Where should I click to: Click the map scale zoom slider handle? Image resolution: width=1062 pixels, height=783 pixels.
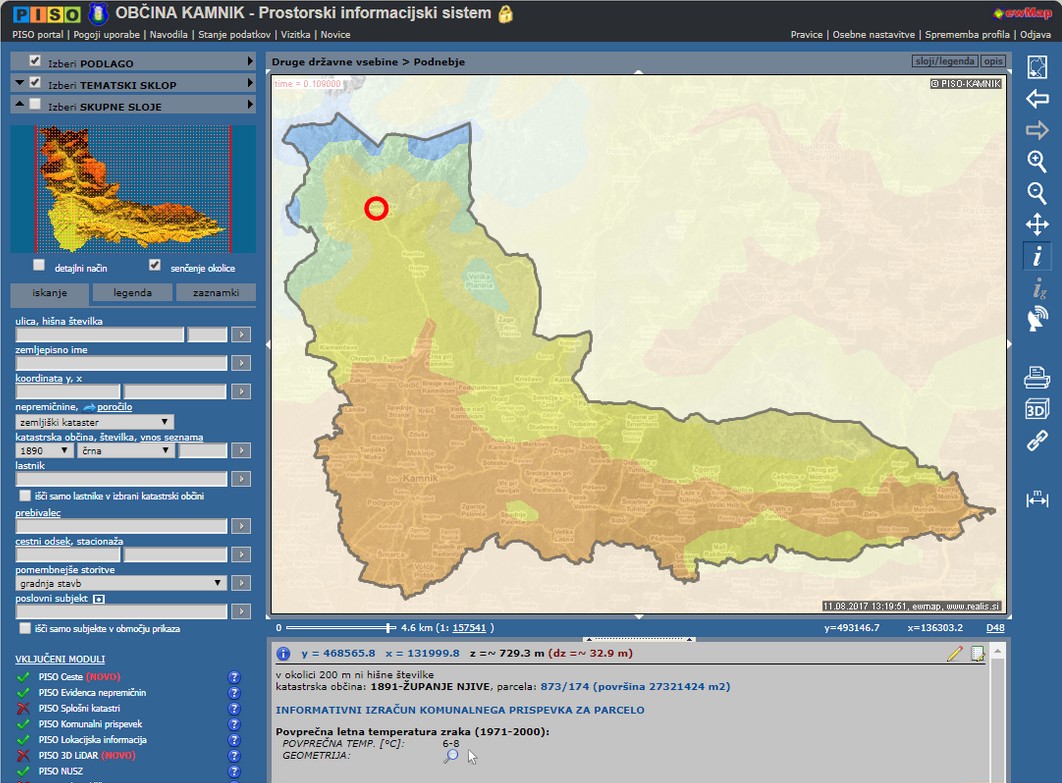click(389, 628)
